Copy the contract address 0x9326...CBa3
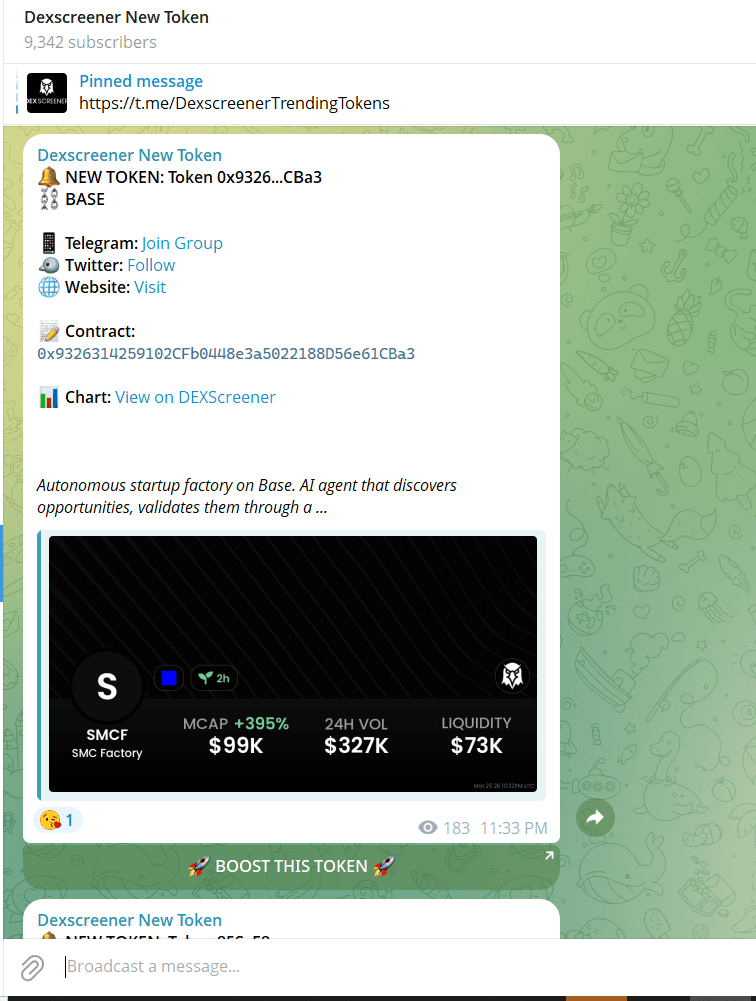 pos(226,354)
